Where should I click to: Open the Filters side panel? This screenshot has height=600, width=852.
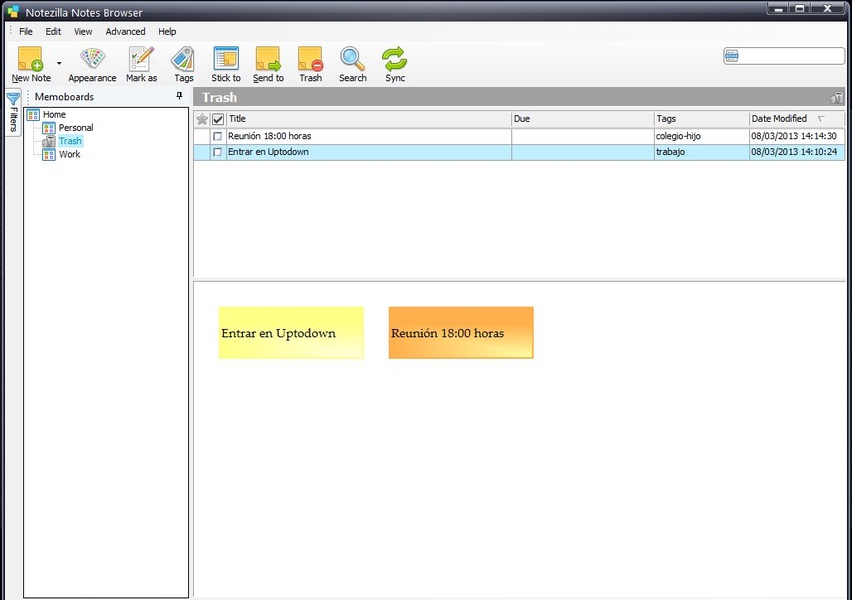[x=13, y=112]
